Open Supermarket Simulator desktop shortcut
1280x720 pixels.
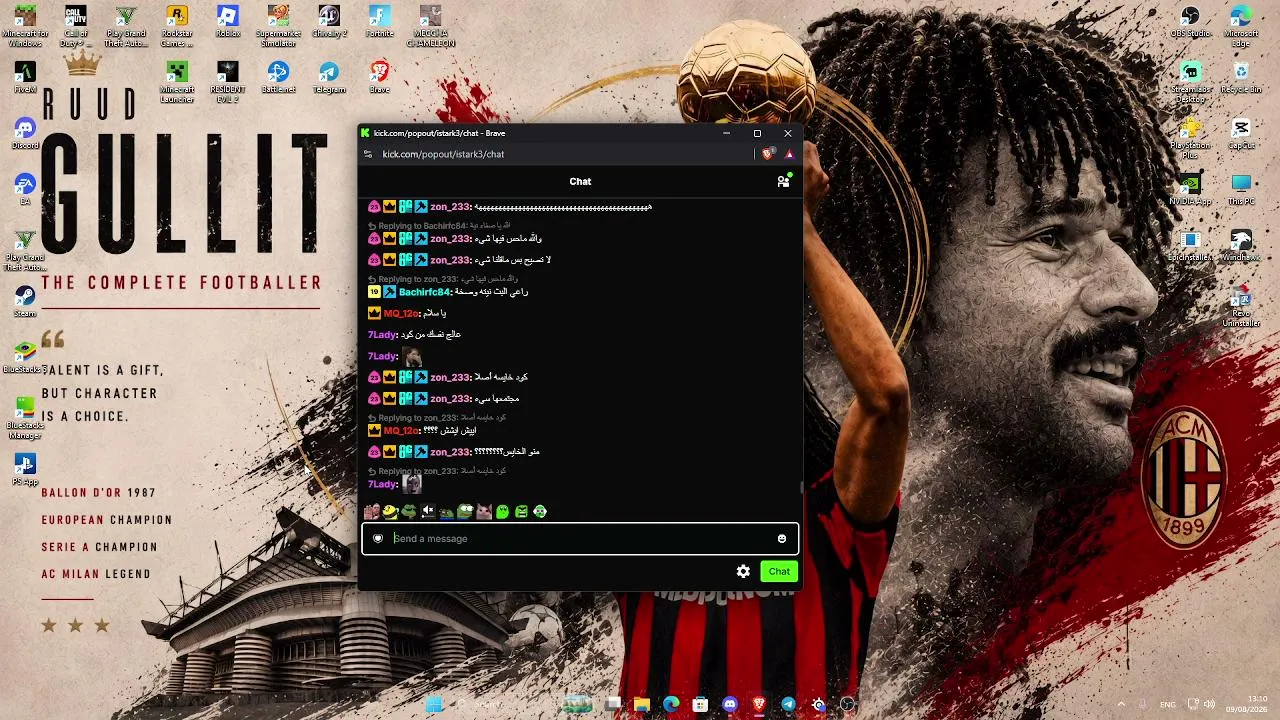pyautogui.click(x=278, y=26)
